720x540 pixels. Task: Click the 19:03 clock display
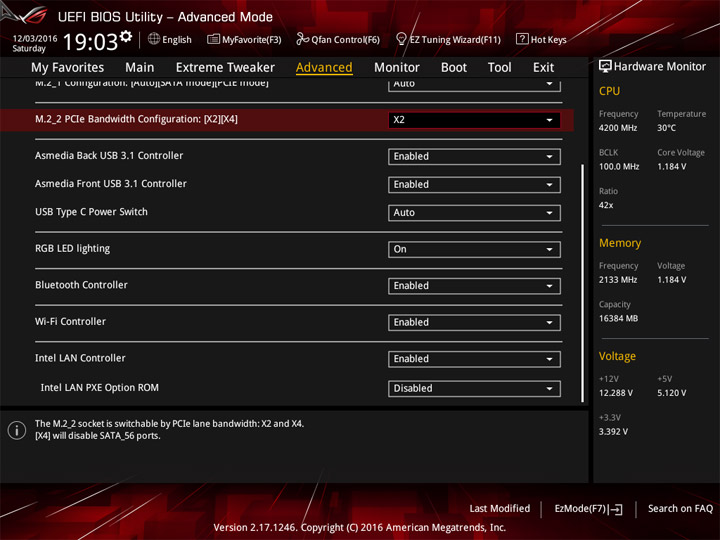tap(90, 42)
